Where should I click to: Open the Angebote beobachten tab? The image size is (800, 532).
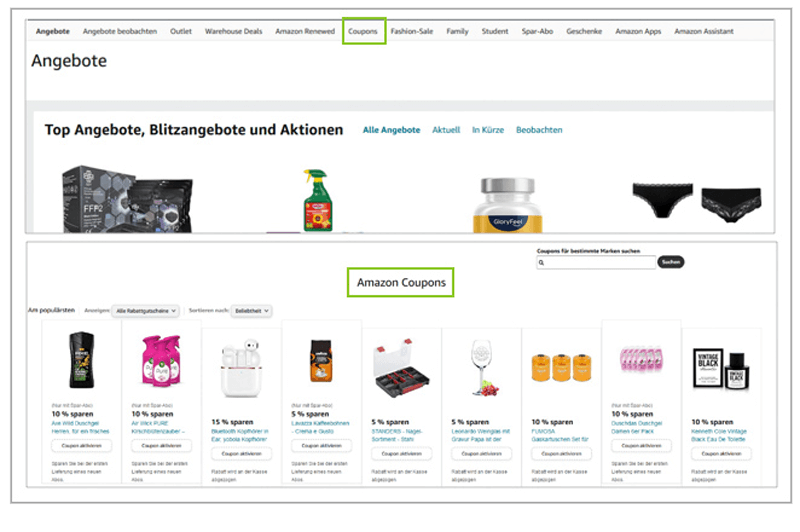pyautogui.click(x=120, y=31)
